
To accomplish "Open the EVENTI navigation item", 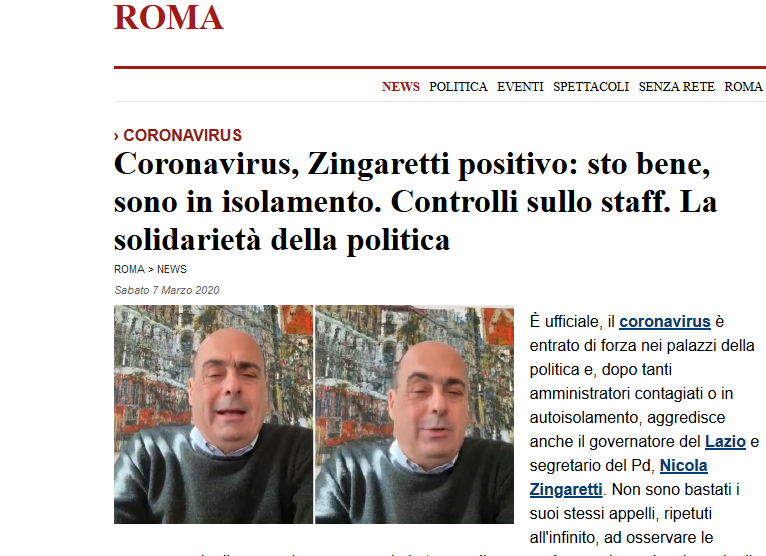I will 520,86.
